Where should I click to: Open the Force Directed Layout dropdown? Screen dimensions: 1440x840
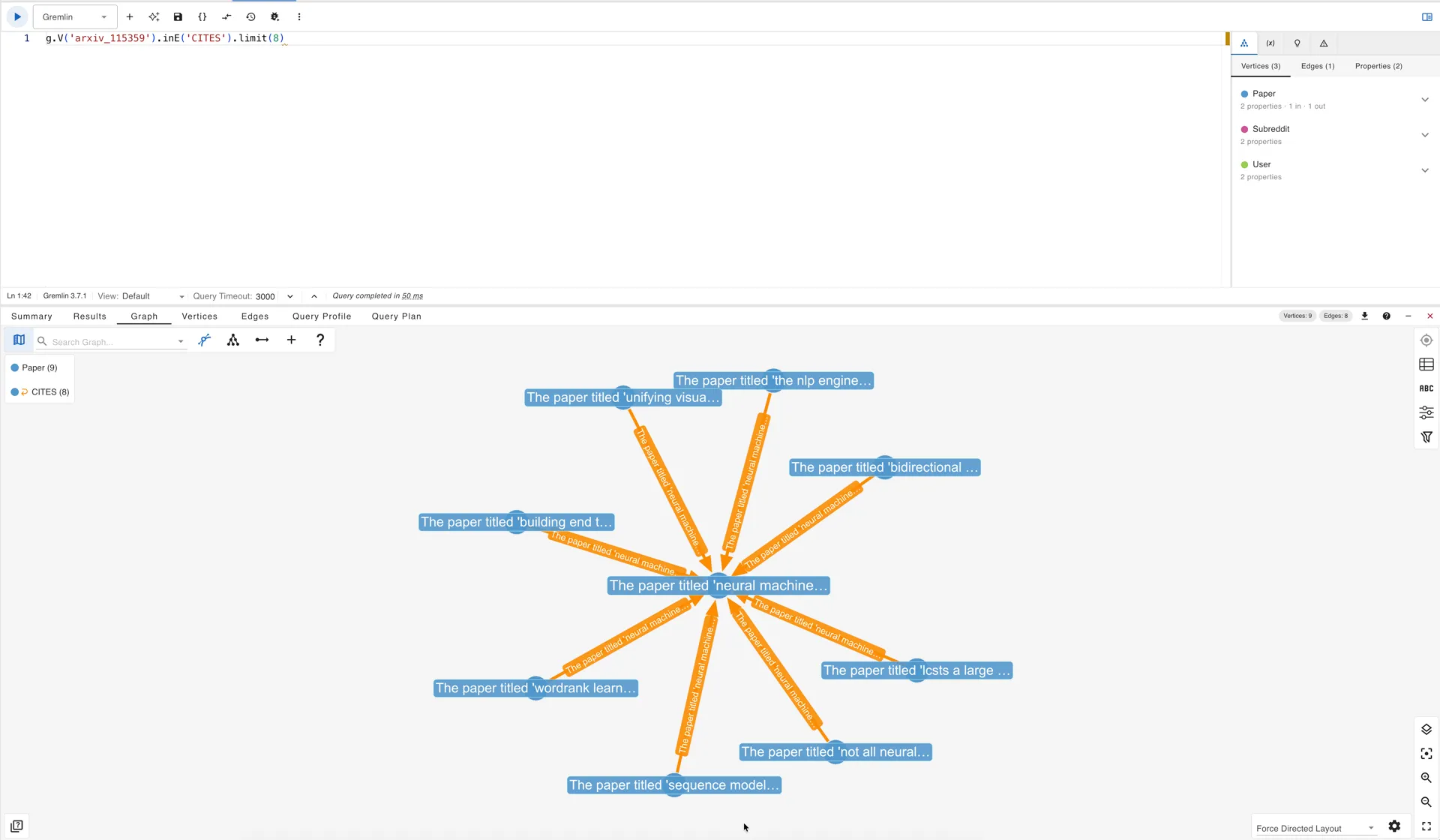1315,828
